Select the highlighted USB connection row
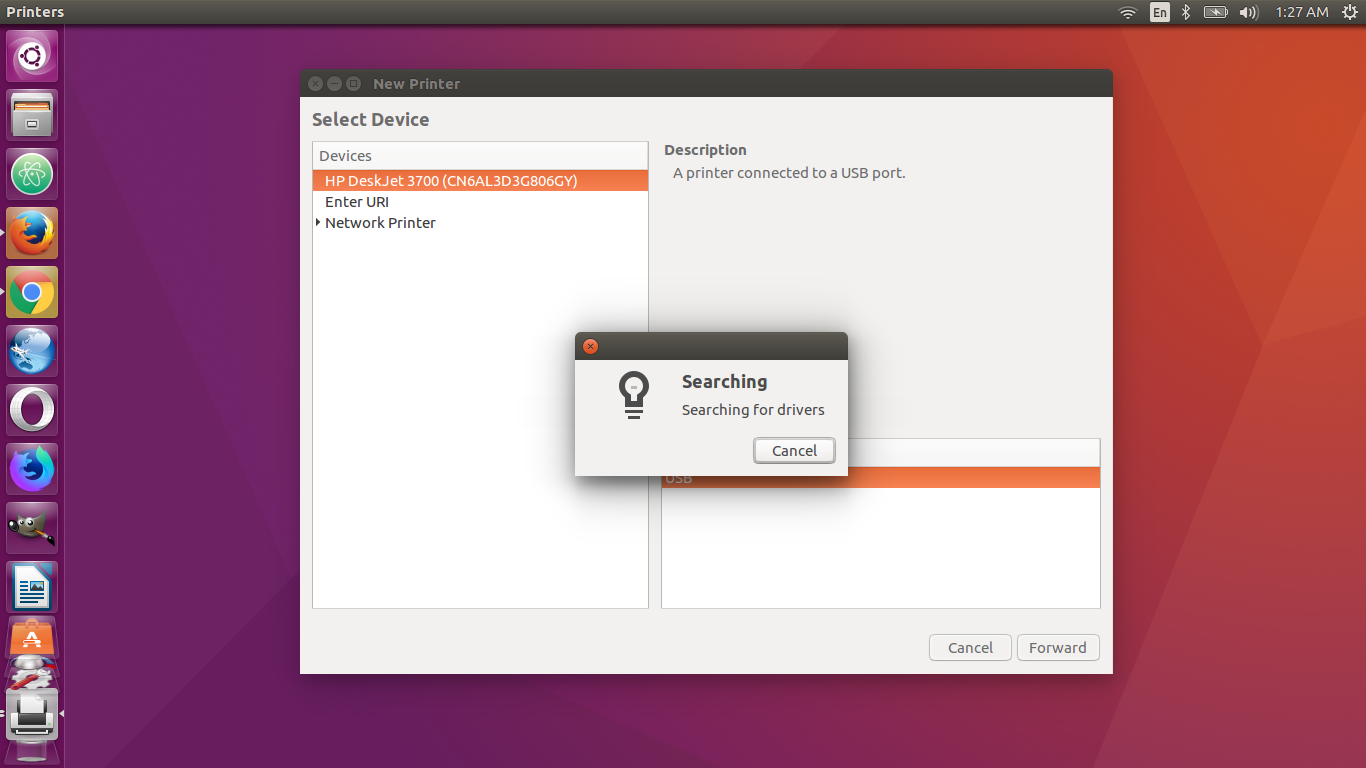 [880, 478]
